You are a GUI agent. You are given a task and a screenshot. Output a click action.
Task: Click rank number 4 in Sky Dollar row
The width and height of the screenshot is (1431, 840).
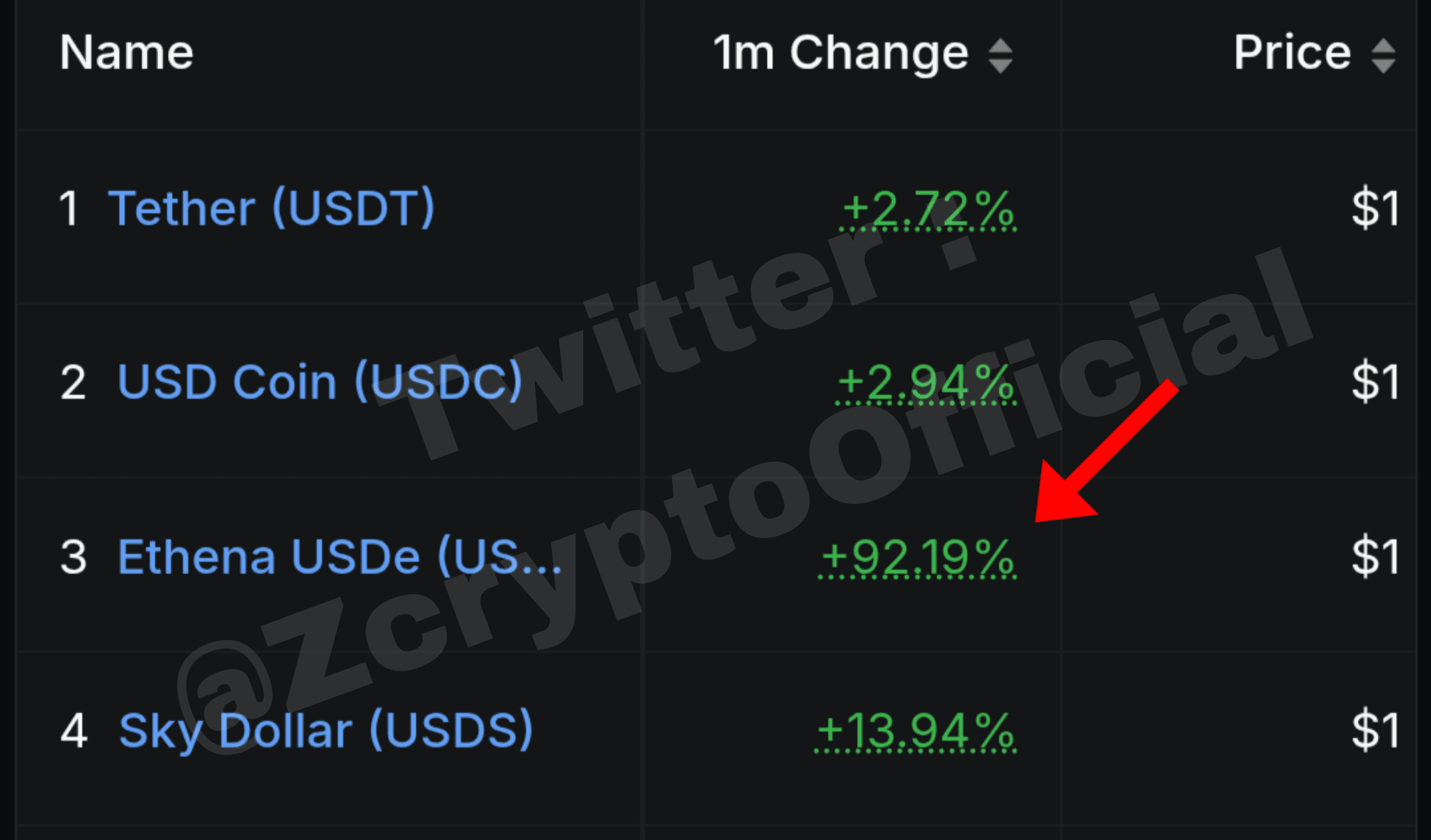click(74, 732)
